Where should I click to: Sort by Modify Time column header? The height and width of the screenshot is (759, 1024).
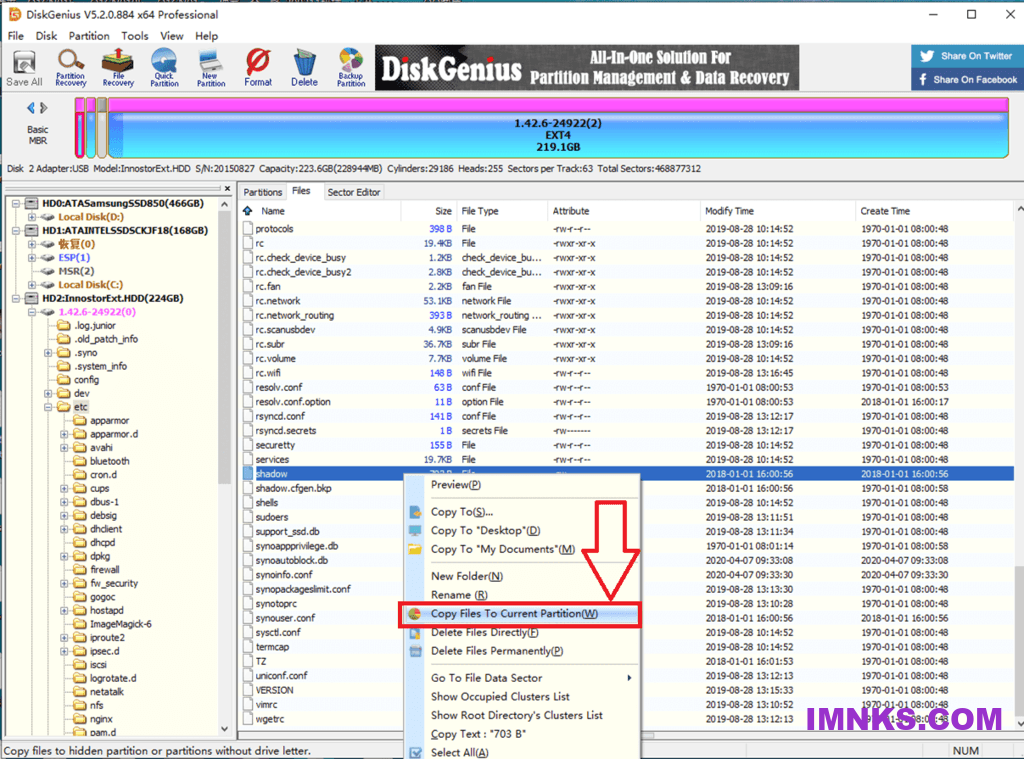point(777,211)
